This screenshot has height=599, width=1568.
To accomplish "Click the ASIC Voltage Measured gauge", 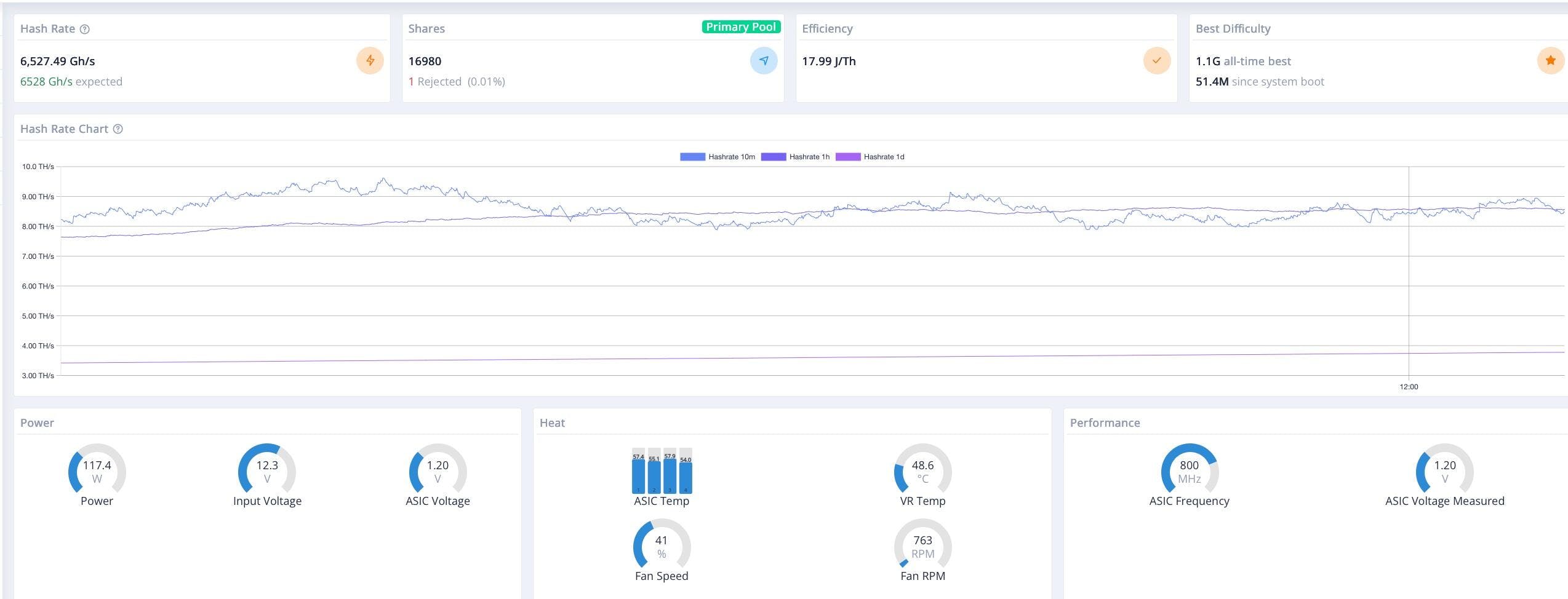I will click(x=1444, y=471).
